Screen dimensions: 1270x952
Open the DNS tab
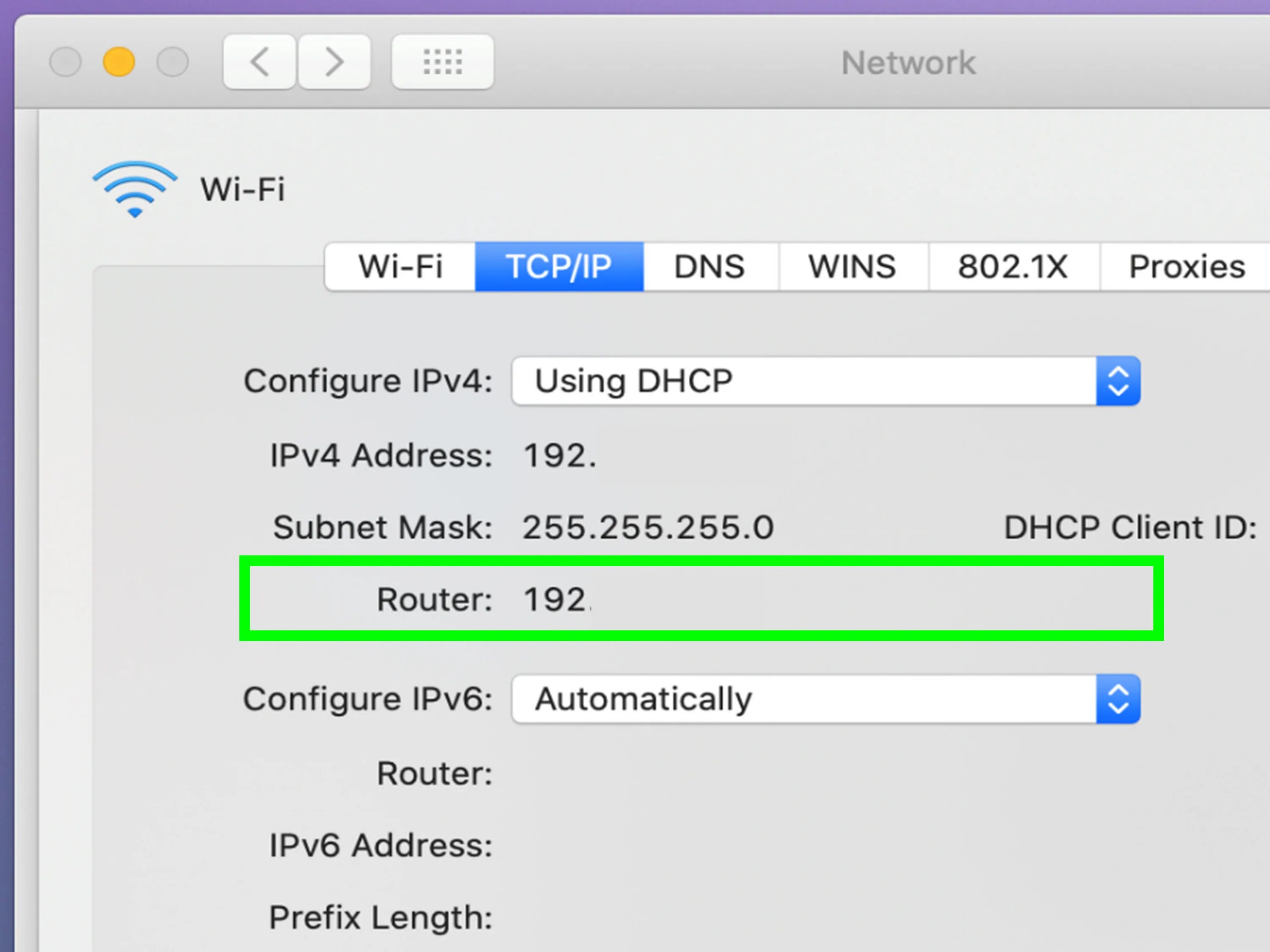[710, 267]
